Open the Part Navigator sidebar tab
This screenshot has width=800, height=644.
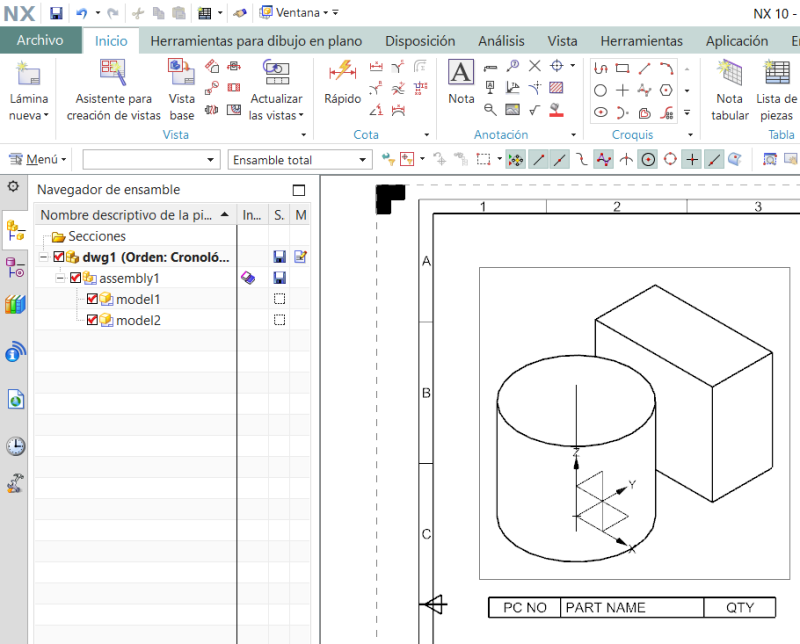coord(15,267)
